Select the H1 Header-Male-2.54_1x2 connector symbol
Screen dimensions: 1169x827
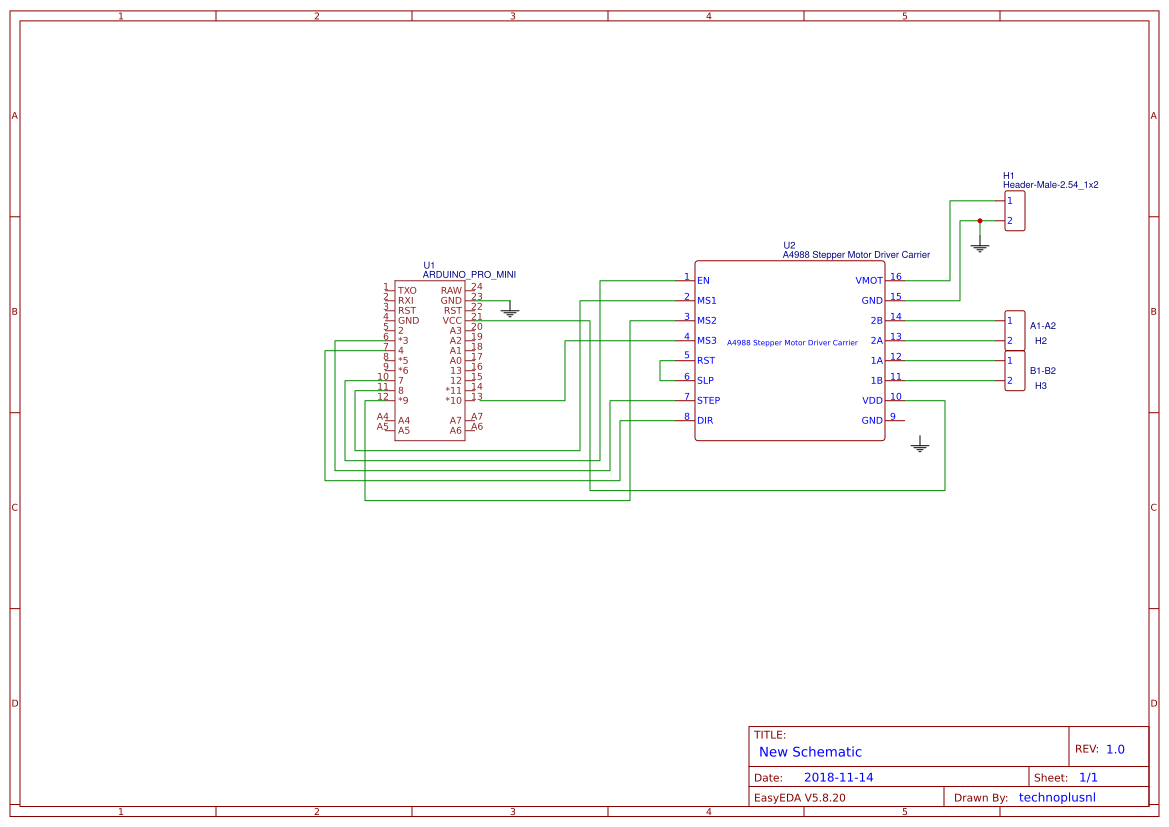(1015, 210)
